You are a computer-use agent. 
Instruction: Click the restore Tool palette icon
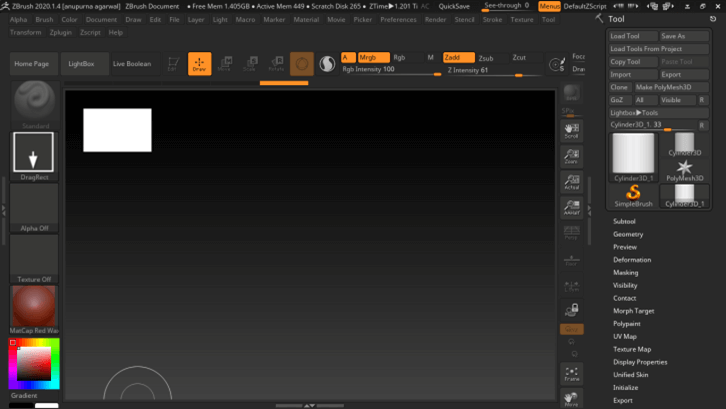713,19
